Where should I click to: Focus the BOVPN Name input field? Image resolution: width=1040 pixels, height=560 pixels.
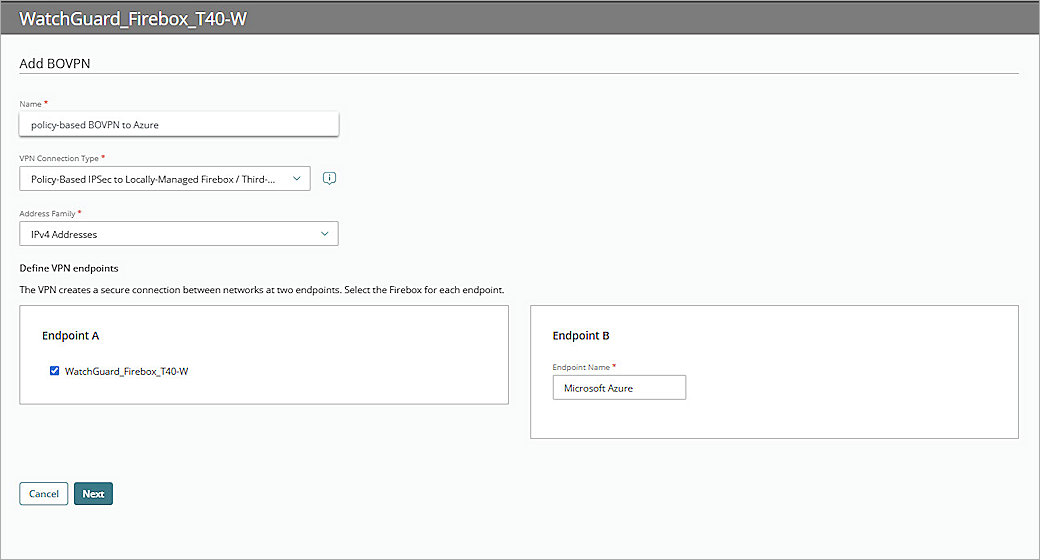tap(178, 124)
